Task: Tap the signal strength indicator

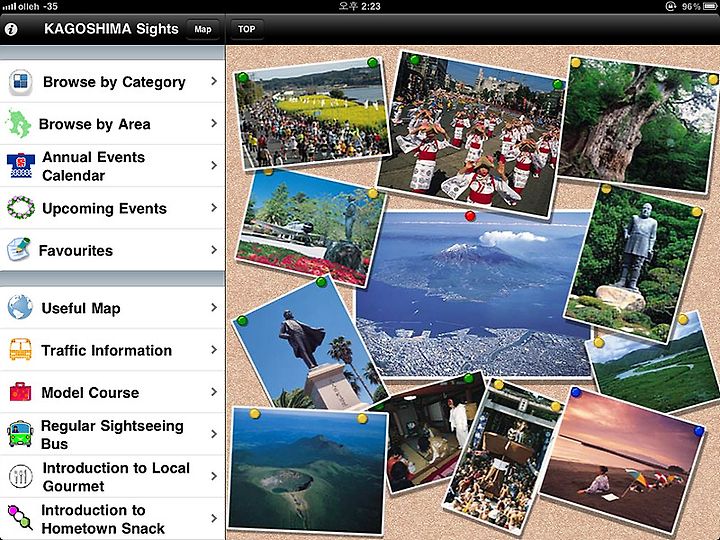Action: pos(9,6)
